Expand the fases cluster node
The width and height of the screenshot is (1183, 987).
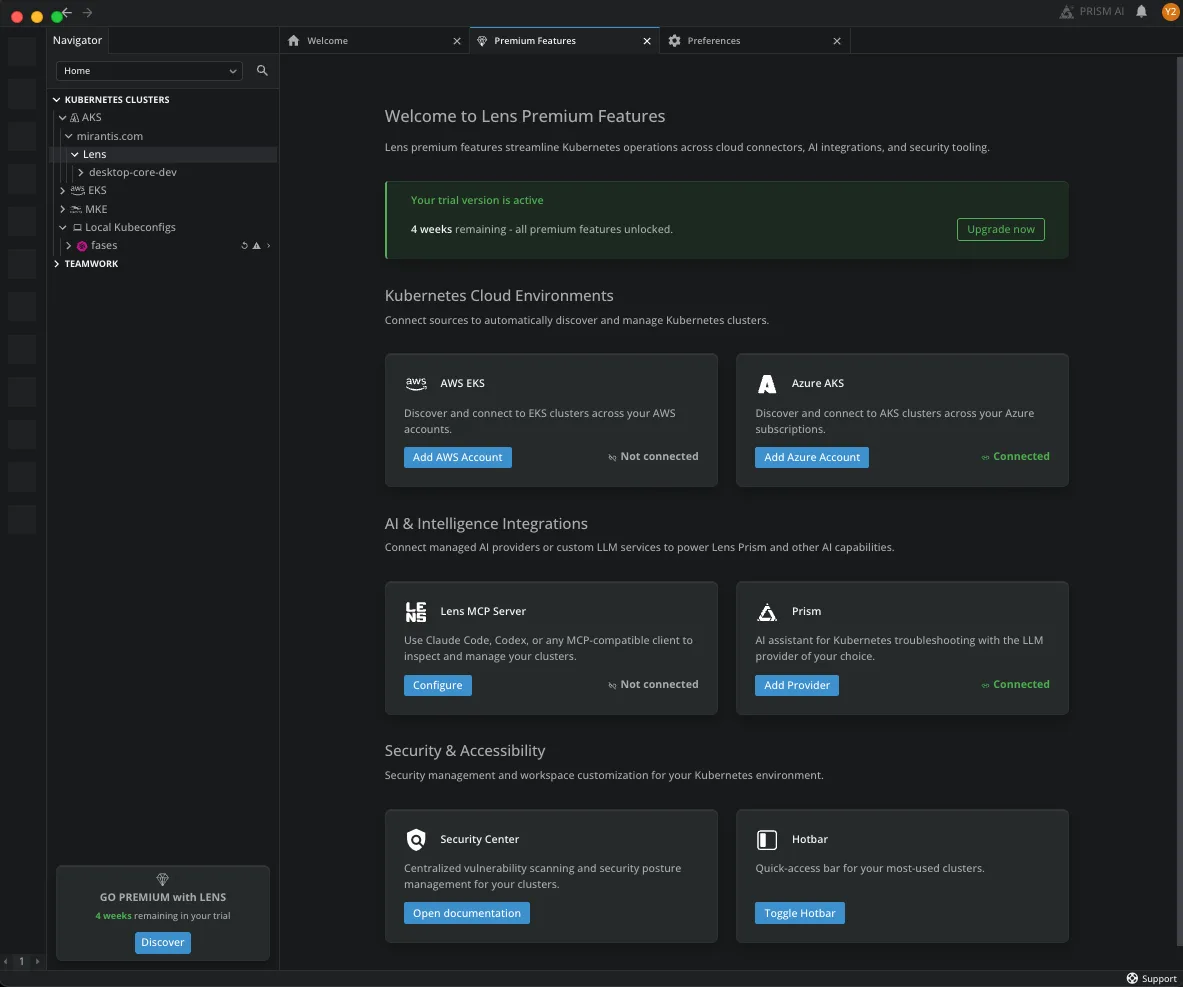pyautogui.click(x=69, y=246)
